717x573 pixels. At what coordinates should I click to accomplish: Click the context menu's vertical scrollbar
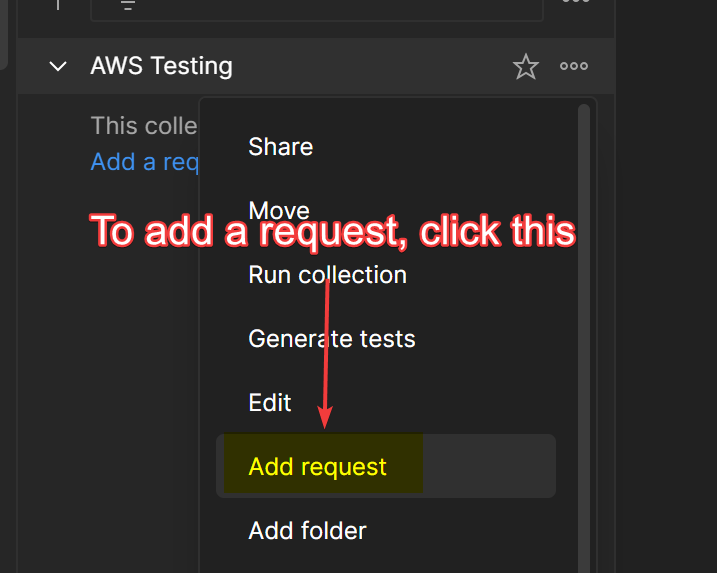(x=583, y=300)
